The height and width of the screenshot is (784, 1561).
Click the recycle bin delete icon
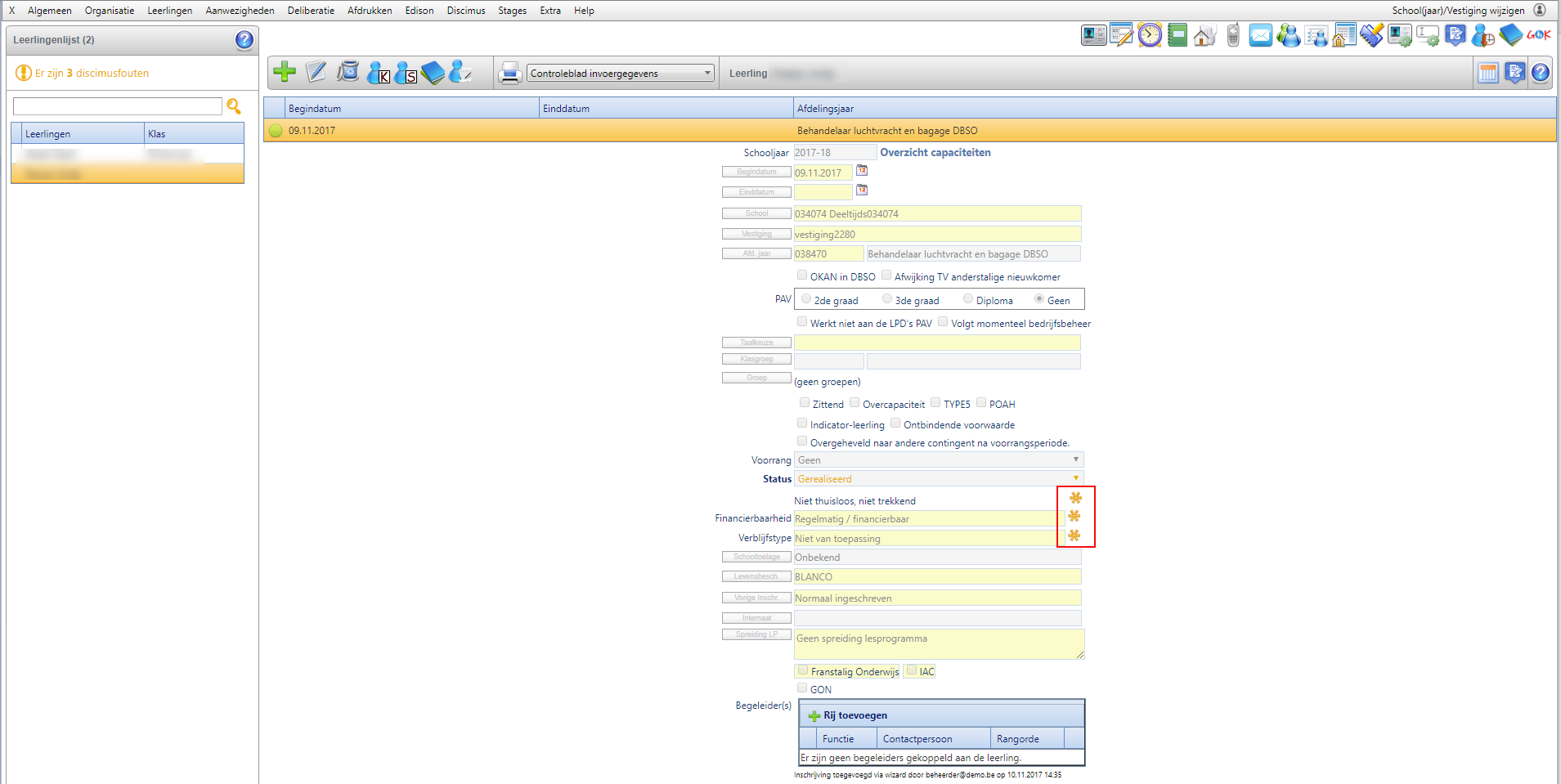coord(348,72)
